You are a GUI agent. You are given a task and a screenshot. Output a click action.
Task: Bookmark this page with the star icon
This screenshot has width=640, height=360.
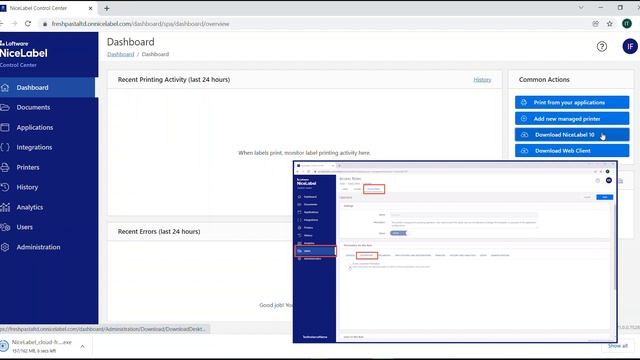pyautogui.click(x=610, y=24)
